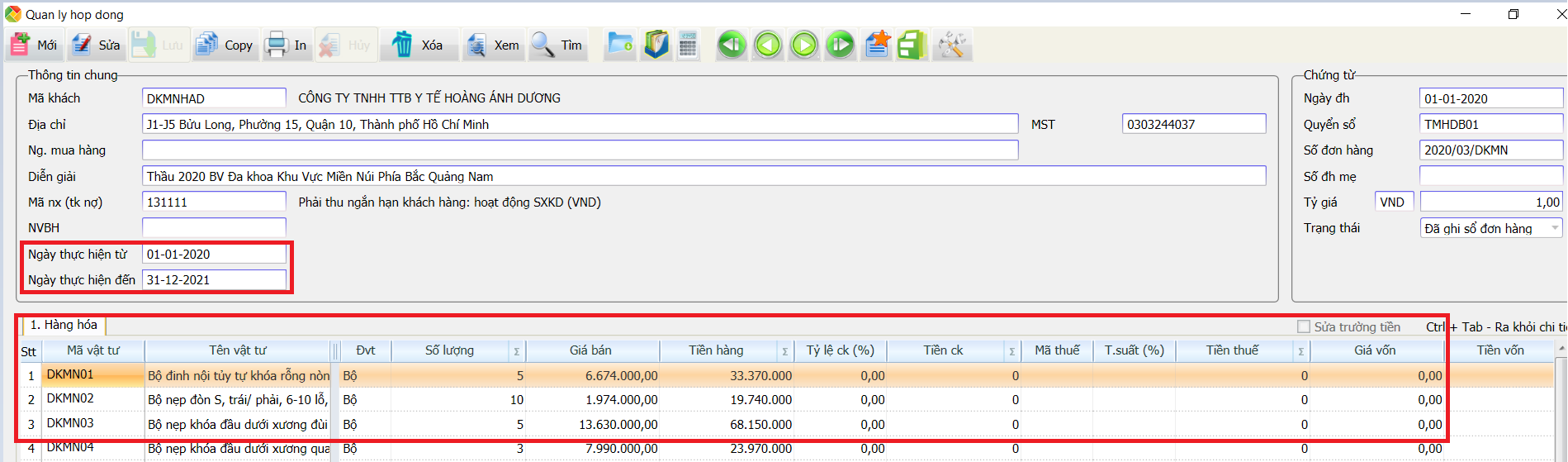Switch to the 1. Hàng hóa tab

click(64, 325)
